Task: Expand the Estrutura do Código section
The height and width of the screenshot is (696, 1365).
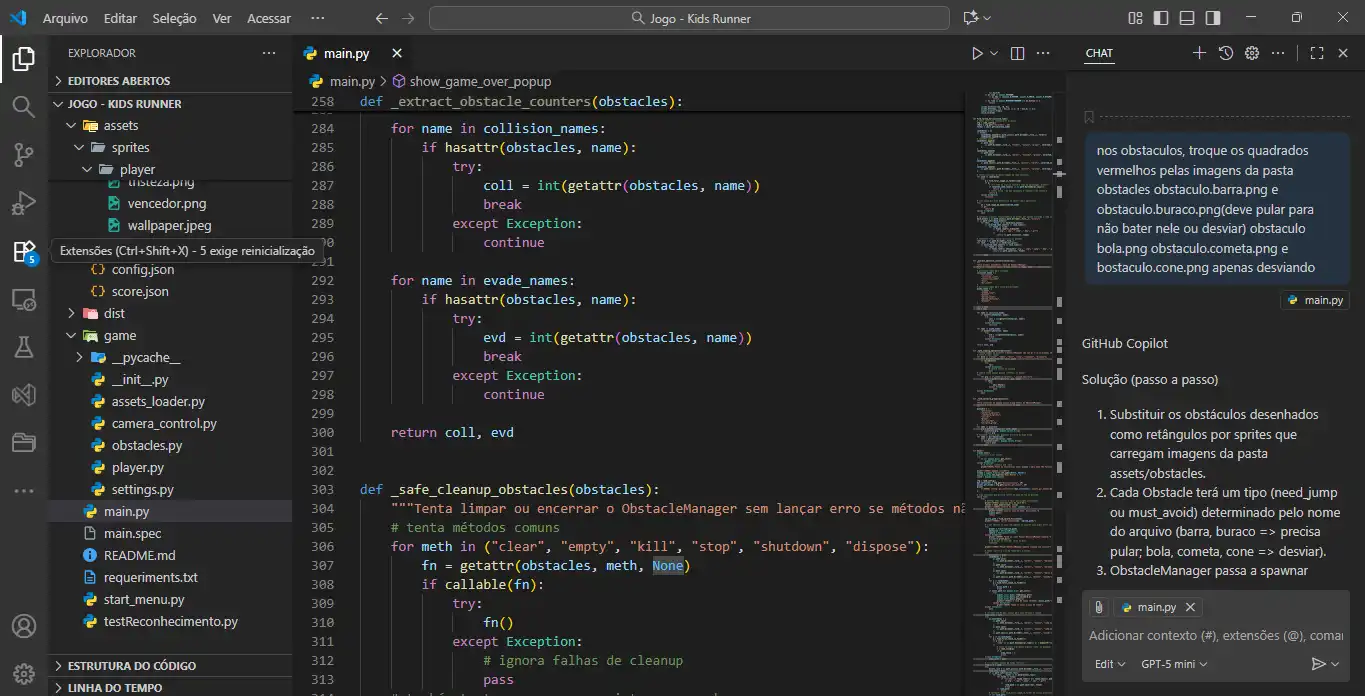Action: coord(131,666)
